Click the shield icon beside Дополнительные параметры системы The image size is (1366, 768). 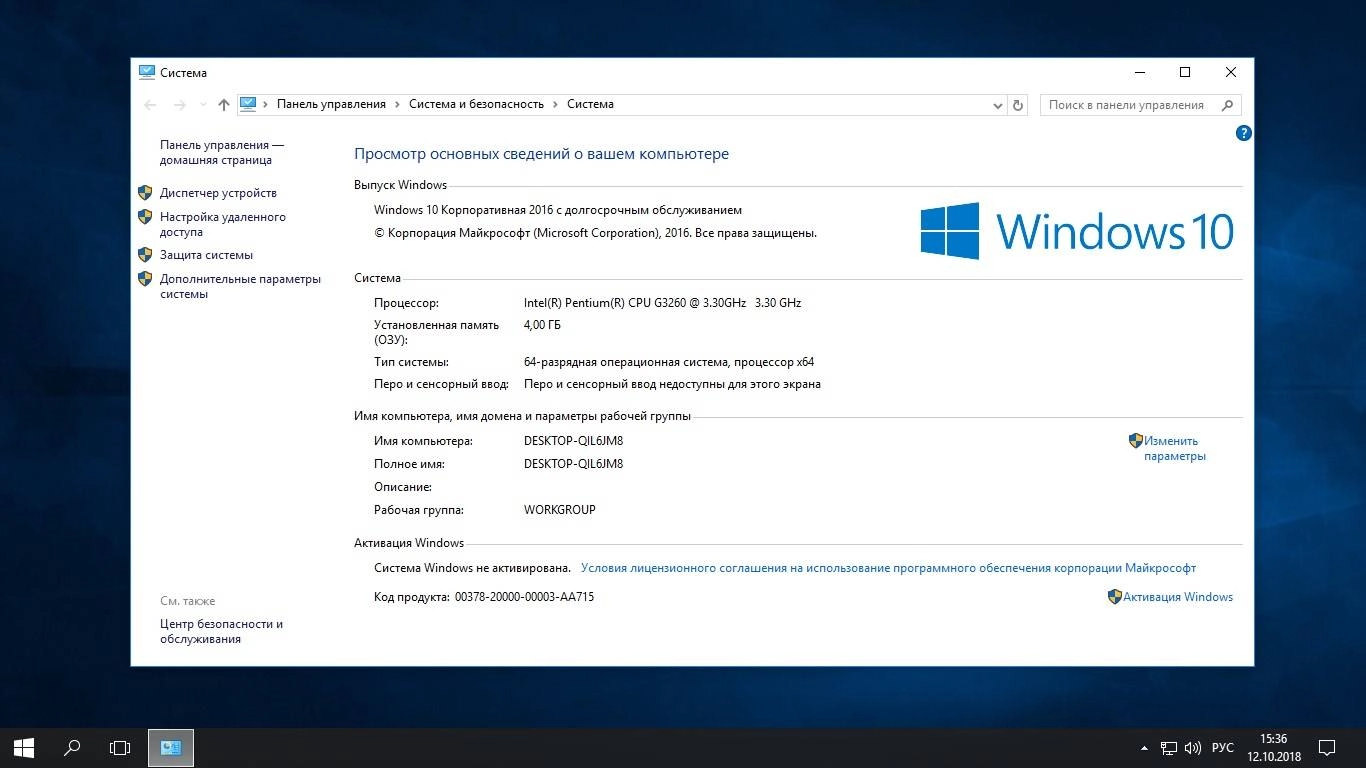145,279
